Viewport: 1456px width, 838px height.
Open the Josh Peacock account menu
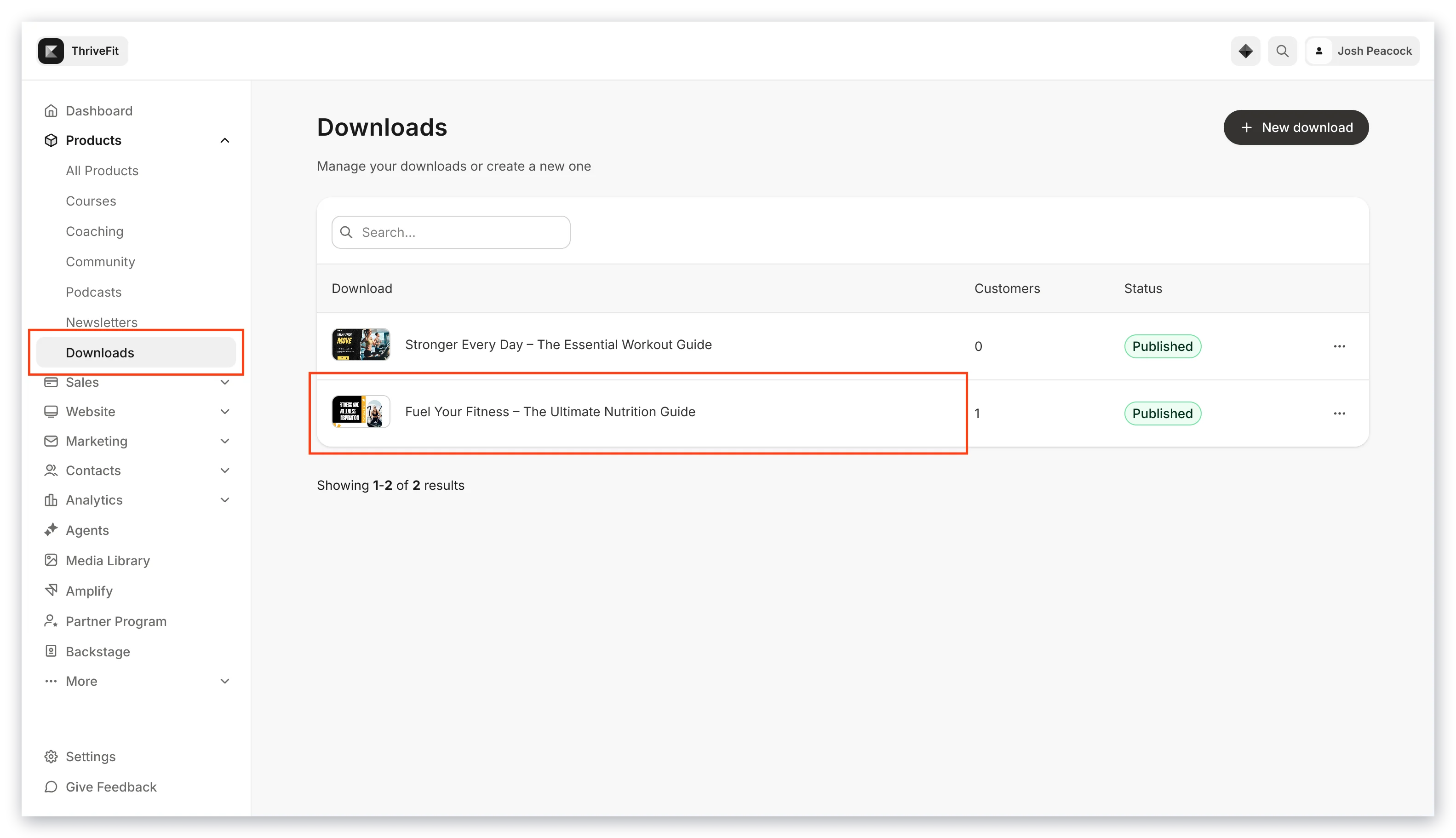point(1361,51)
